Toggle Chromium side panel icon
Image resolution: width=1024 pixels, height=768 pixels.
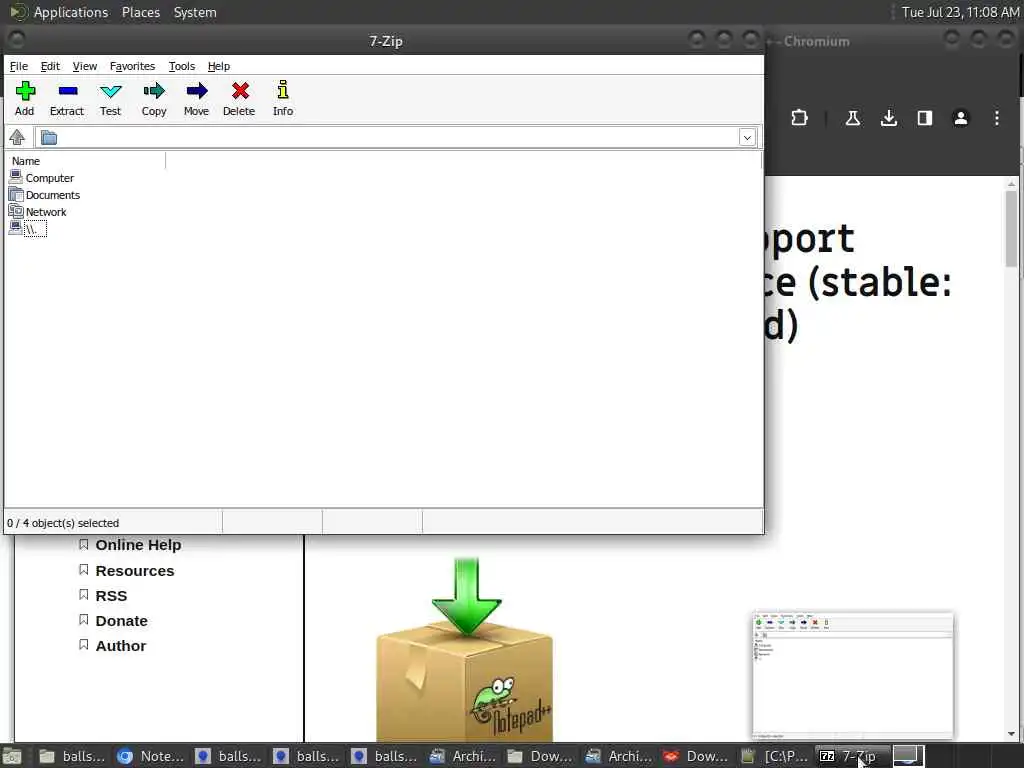[925, 118]
